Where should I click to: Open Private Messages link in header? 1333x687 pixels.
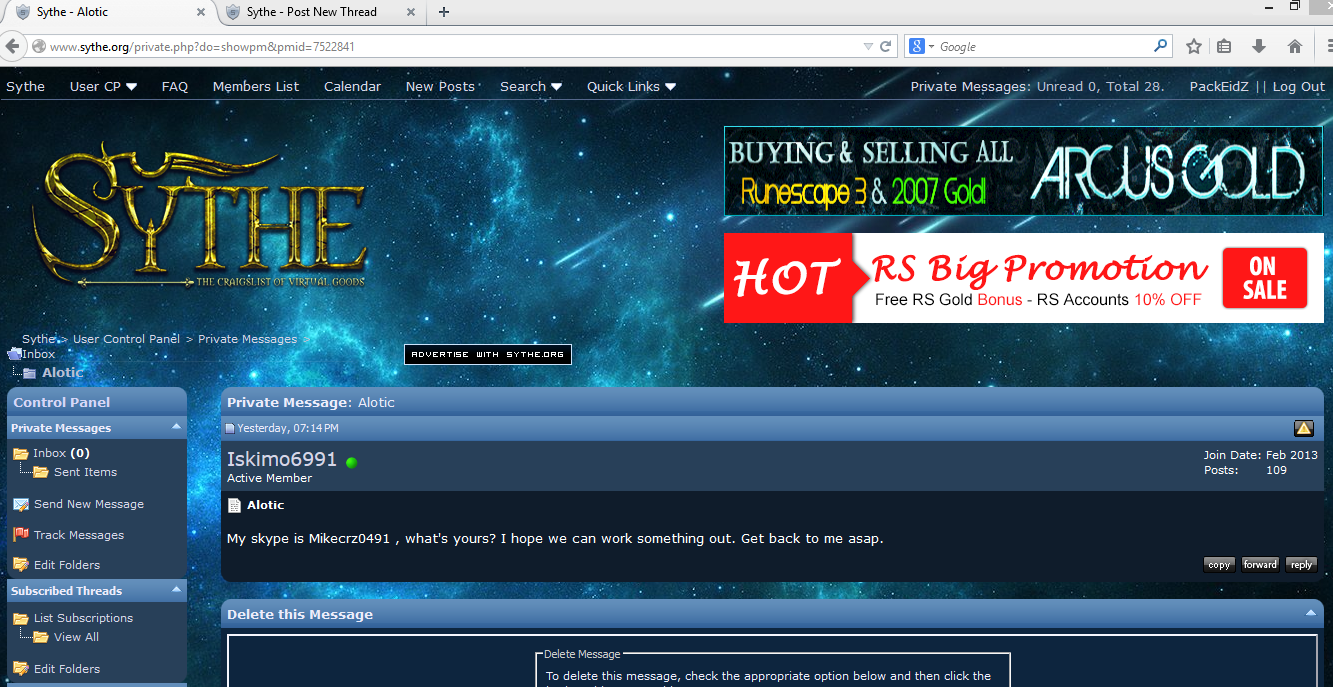click(x=969, y=86)
